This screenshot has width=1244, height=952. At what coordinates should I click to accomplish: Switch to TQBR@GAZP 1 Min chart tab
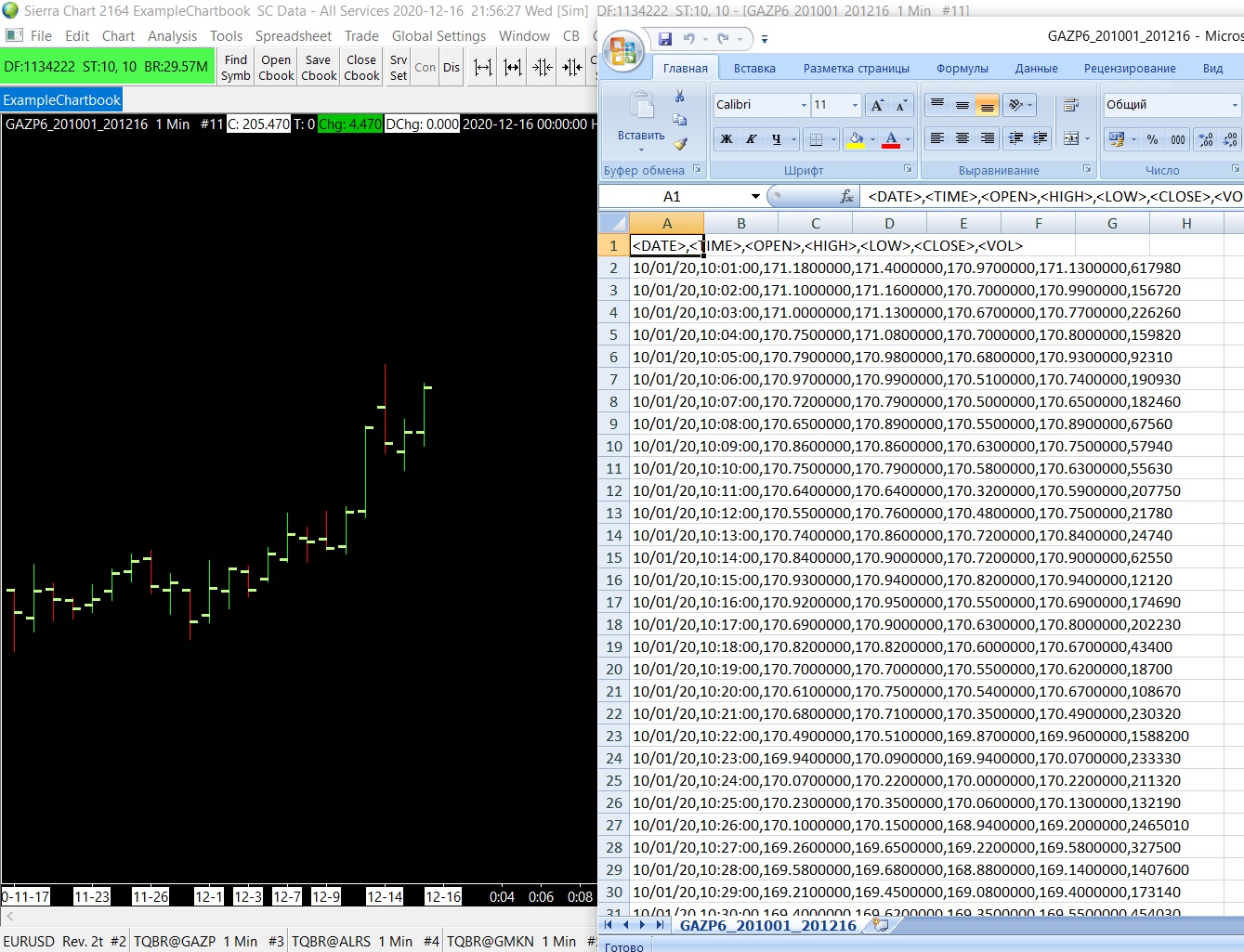coord(209,941)
